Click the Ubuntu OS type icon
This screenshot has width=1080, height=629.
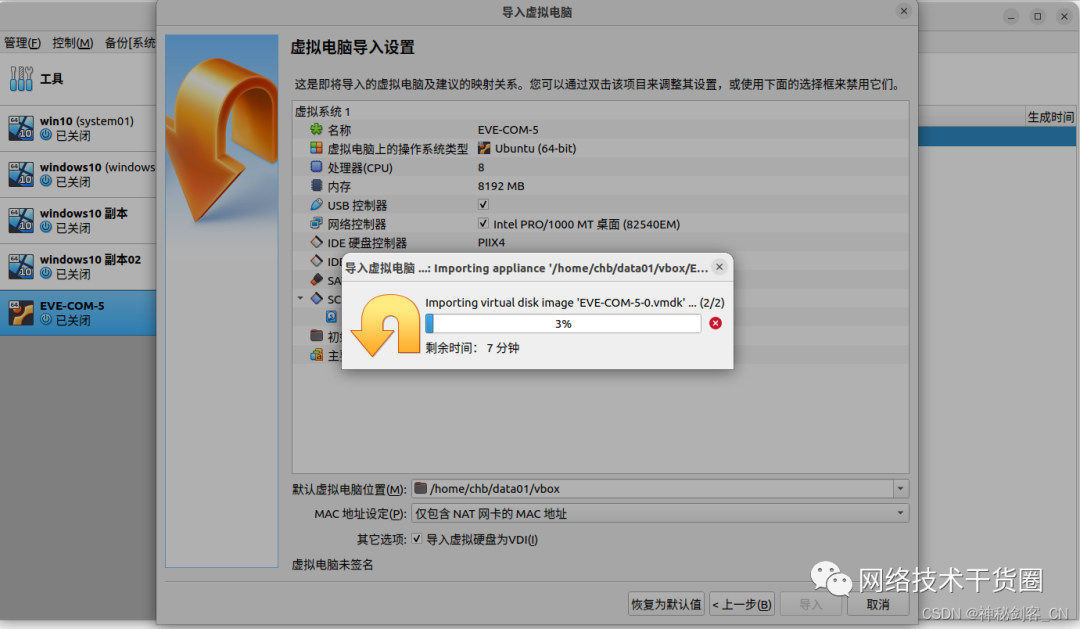[x=485, y=148]
